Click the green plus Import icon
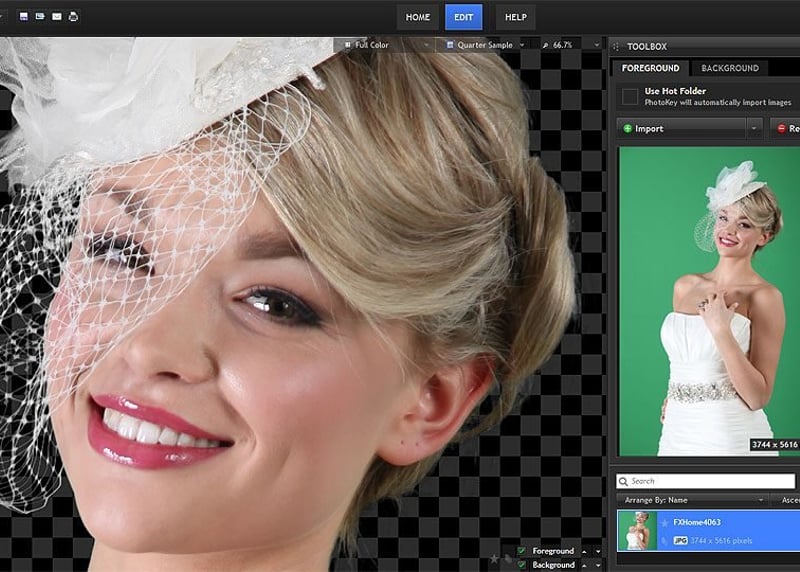 [627, 129]
